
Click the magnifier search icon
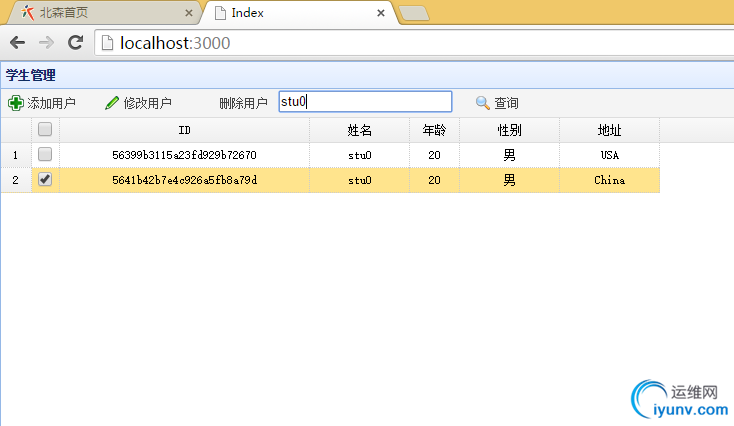pyautogui.click(x=482, y=103)
